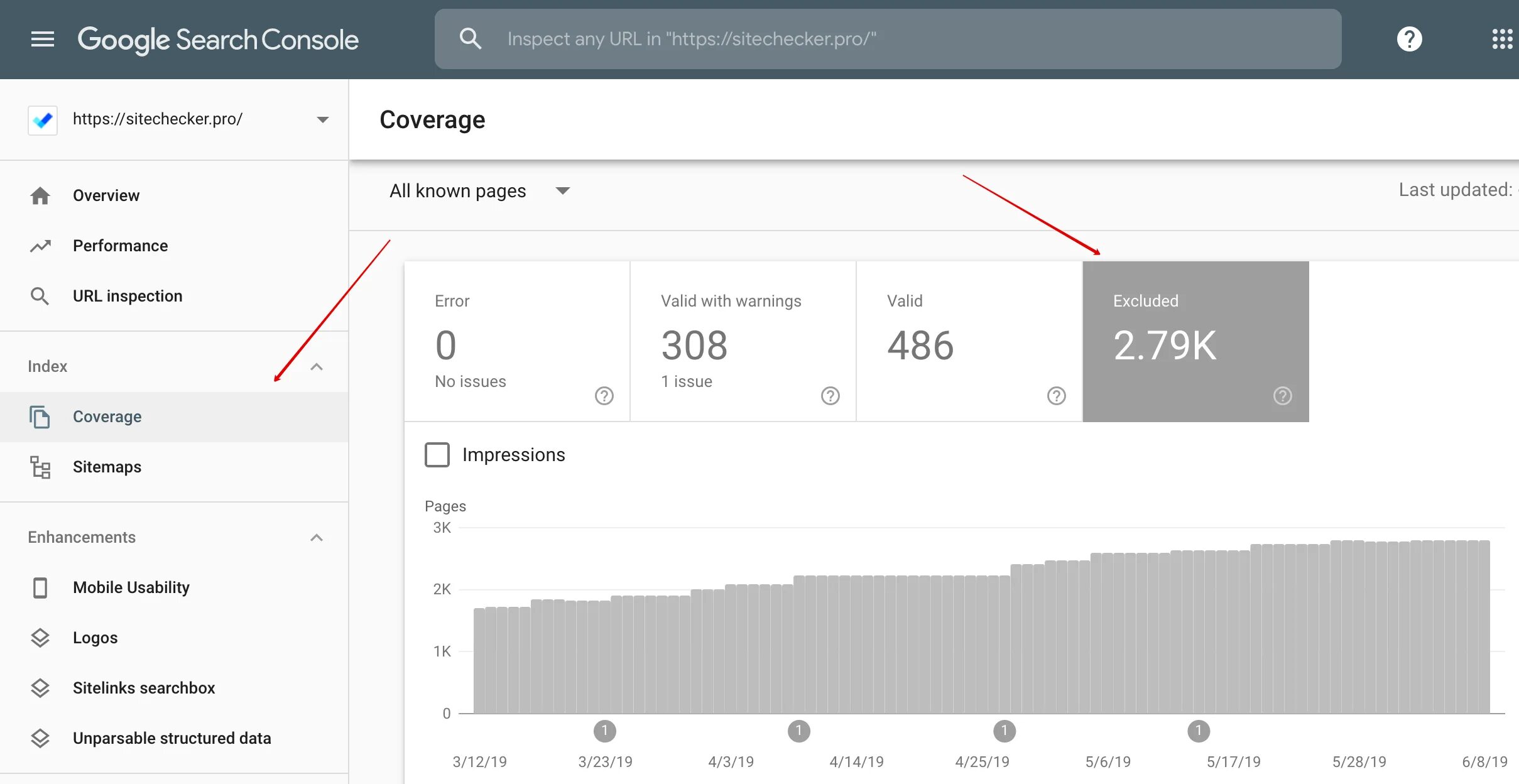
Task: Enable the Impressions checkbox
Action: (437, 455)
